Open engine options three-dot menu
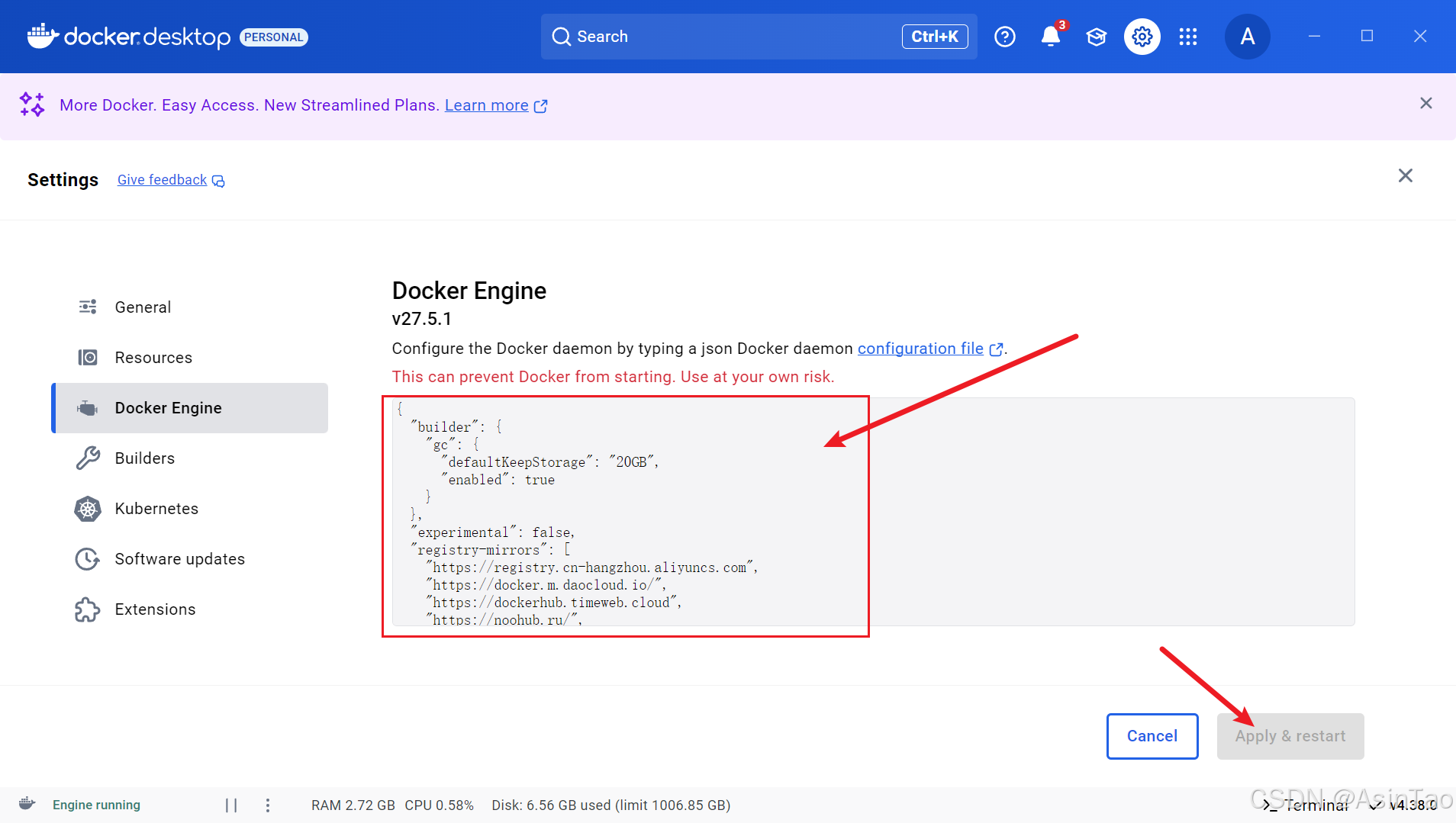Screen dimensions: 1456x823 (267, 805)
